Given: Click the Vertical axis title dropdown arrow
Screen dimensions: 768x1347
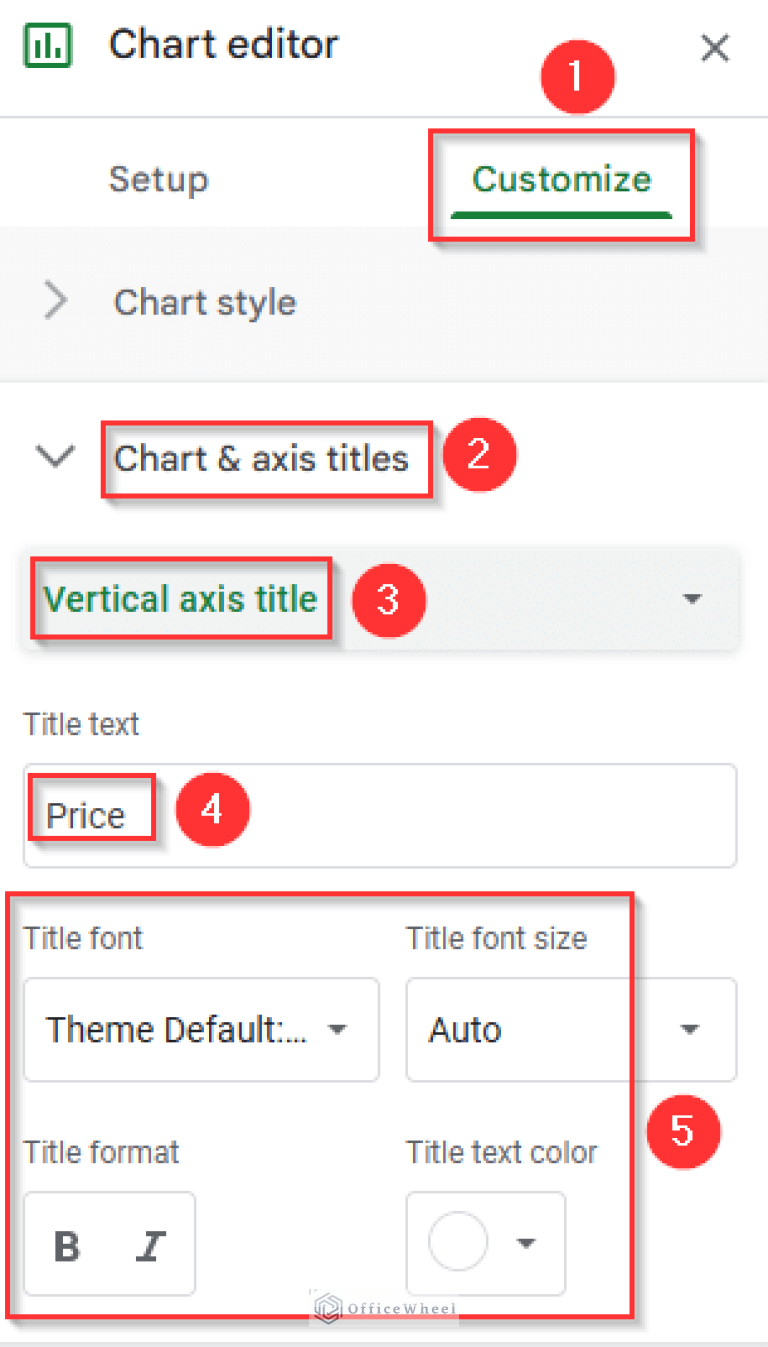Looking at the screenshot, I should click(692, 599).
